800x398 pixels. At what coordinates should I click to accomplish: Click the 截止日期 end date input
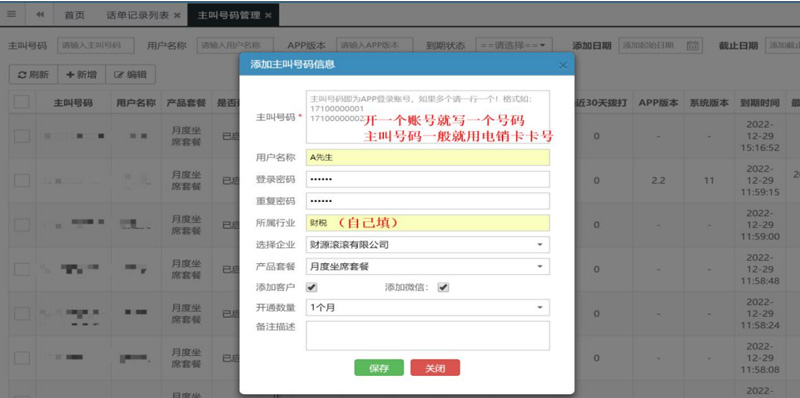[783, 45]
